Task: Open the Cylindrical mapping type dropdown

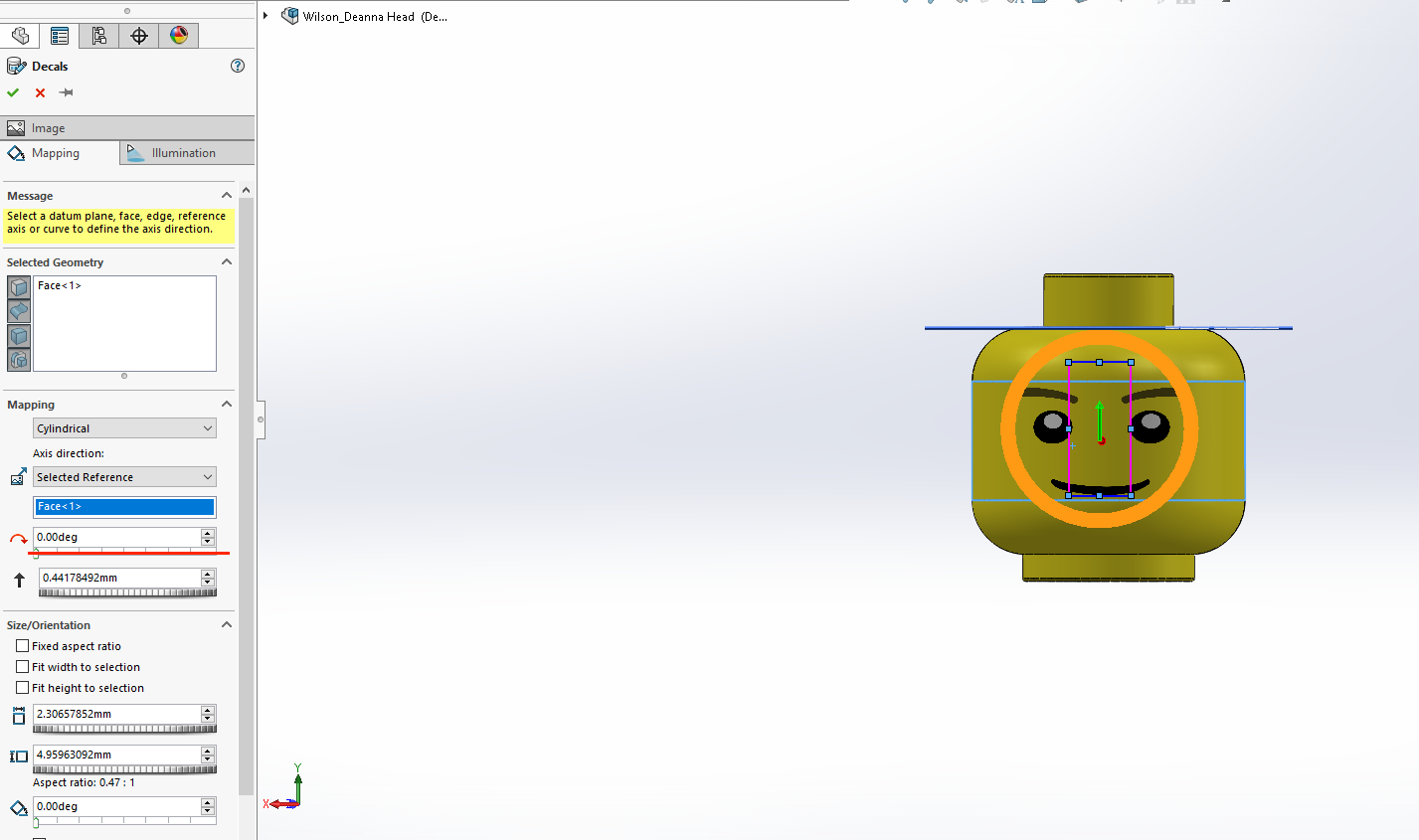Action: pyautogui.click(x=208, y=427)
